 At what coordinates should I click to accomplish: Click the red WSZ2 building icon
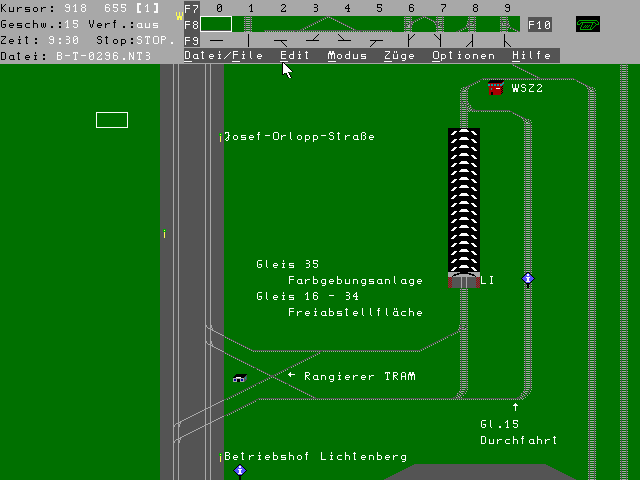point(495,88)
